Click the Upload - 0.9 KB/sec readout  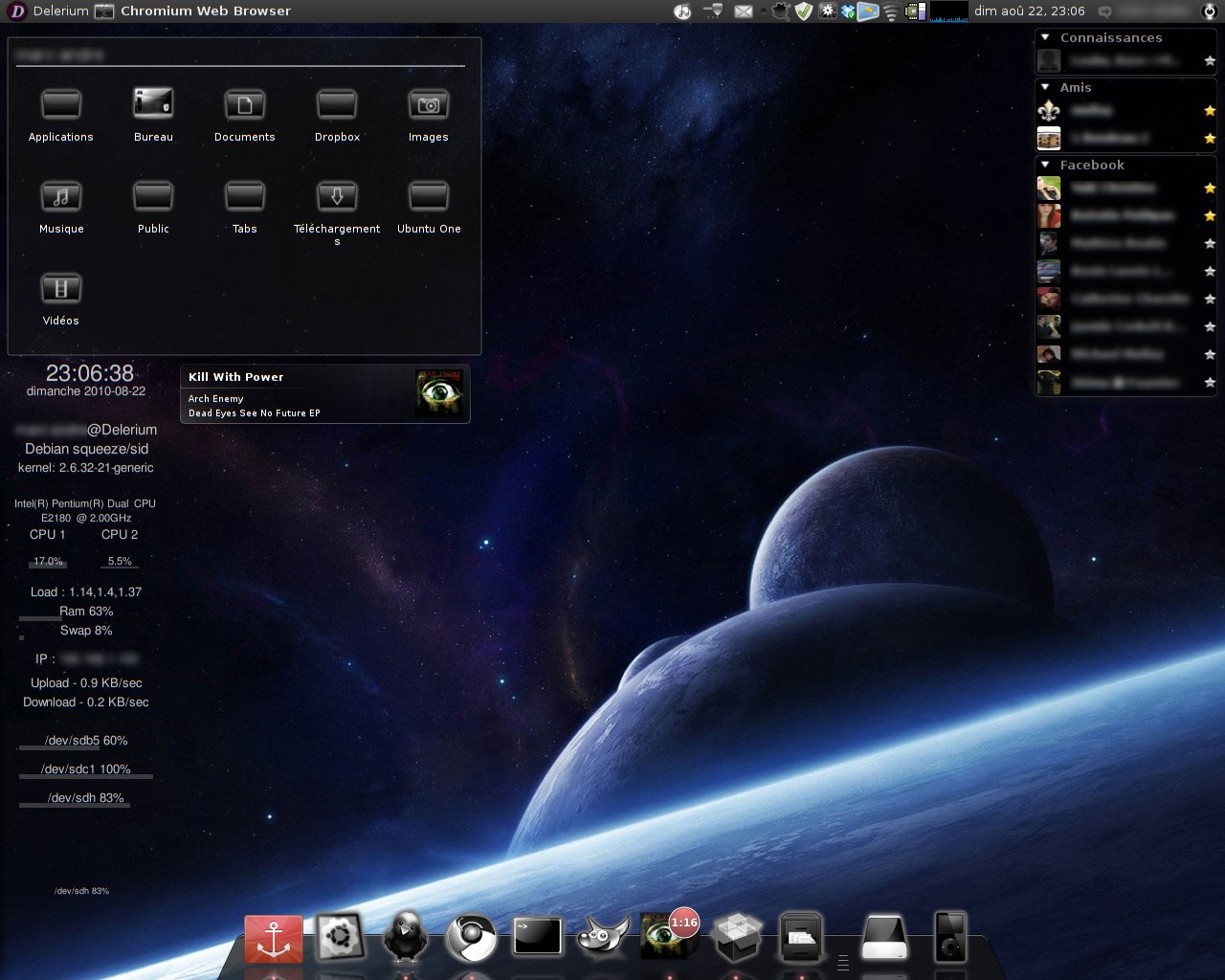pos(86,682)
